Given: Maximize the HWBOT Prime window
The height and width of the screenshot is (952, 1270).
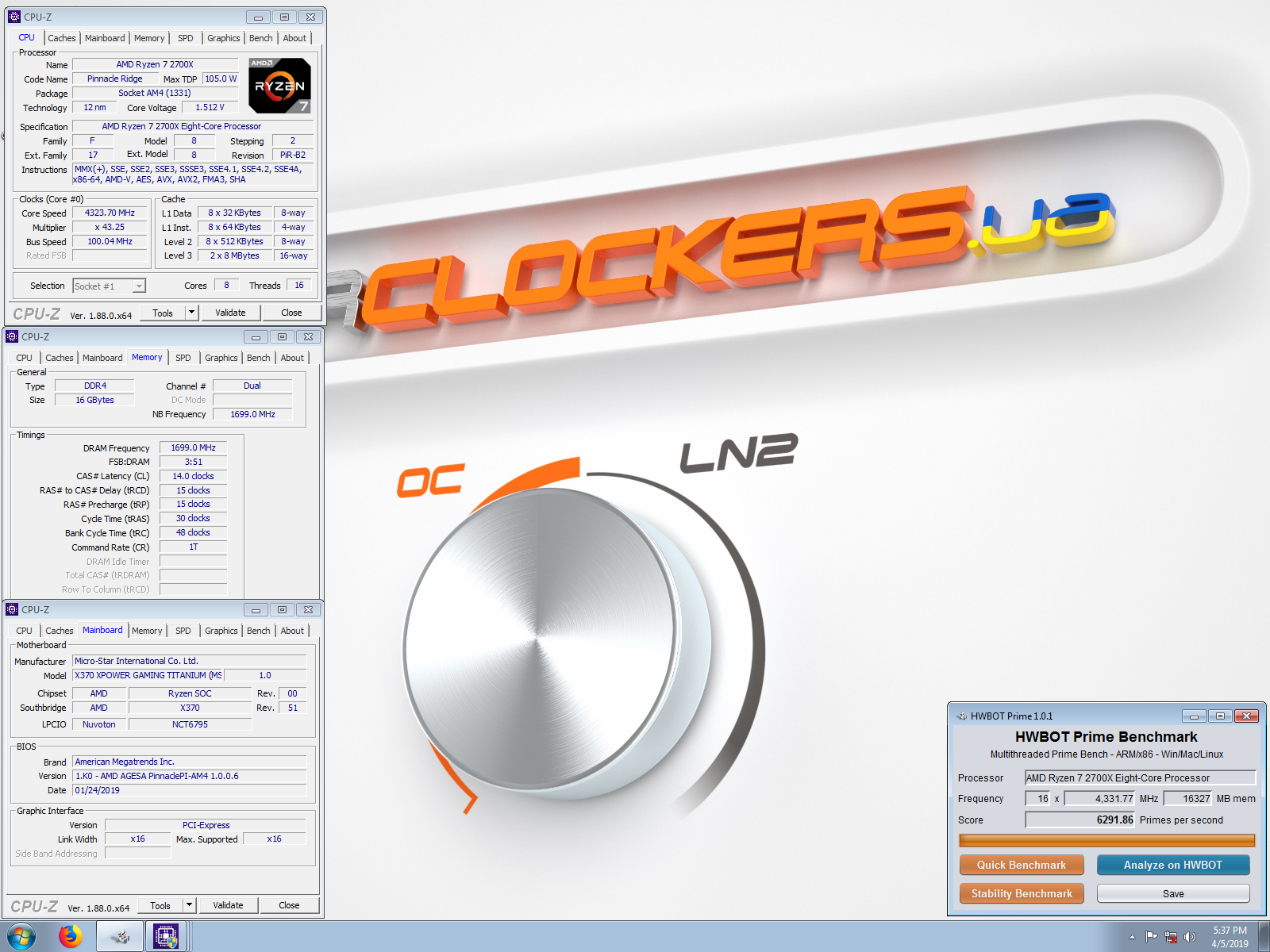Looking at the screenshot, I should (1220, 716).
